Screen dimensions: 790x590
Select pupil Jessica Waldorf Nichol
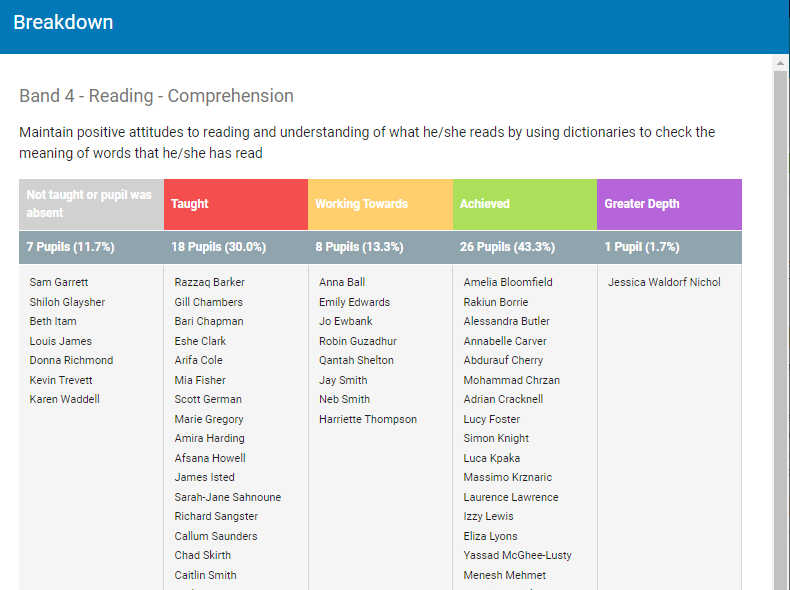tap(664, 282)
